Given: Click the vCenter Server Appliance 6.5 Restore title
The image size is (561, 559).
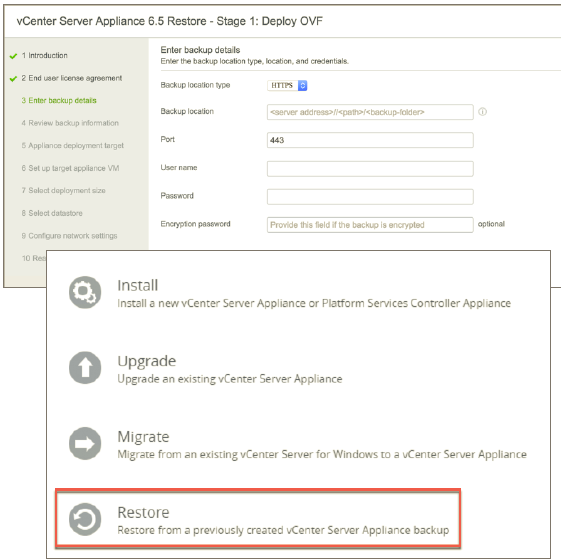Looking at the screenshot, I should (x=170, y=21).
